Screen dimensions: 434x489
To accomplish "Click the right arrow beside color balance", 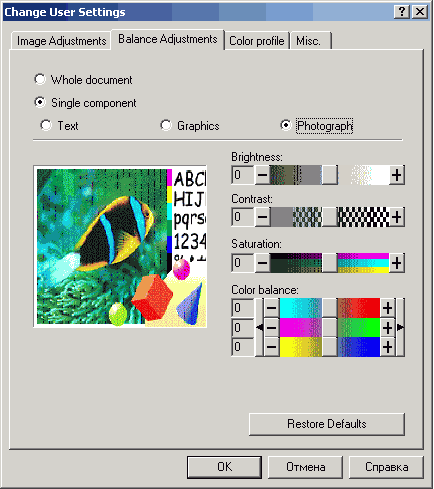I will 400,328.
